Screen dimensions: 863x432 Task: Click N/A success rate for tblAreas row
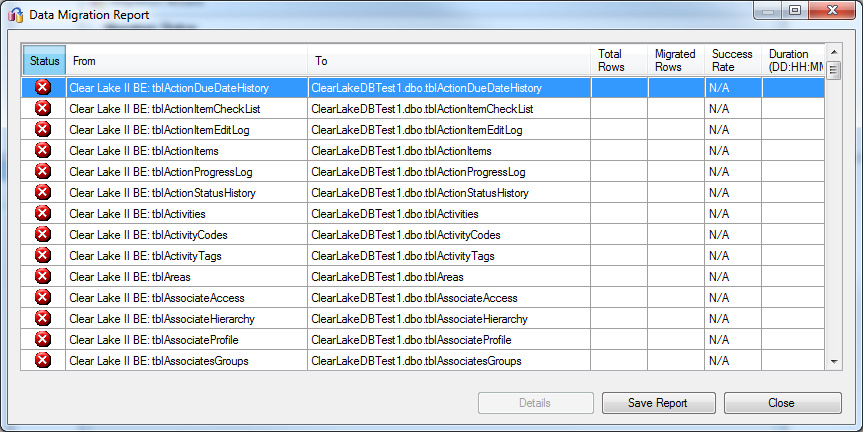[x=733, y=276]
